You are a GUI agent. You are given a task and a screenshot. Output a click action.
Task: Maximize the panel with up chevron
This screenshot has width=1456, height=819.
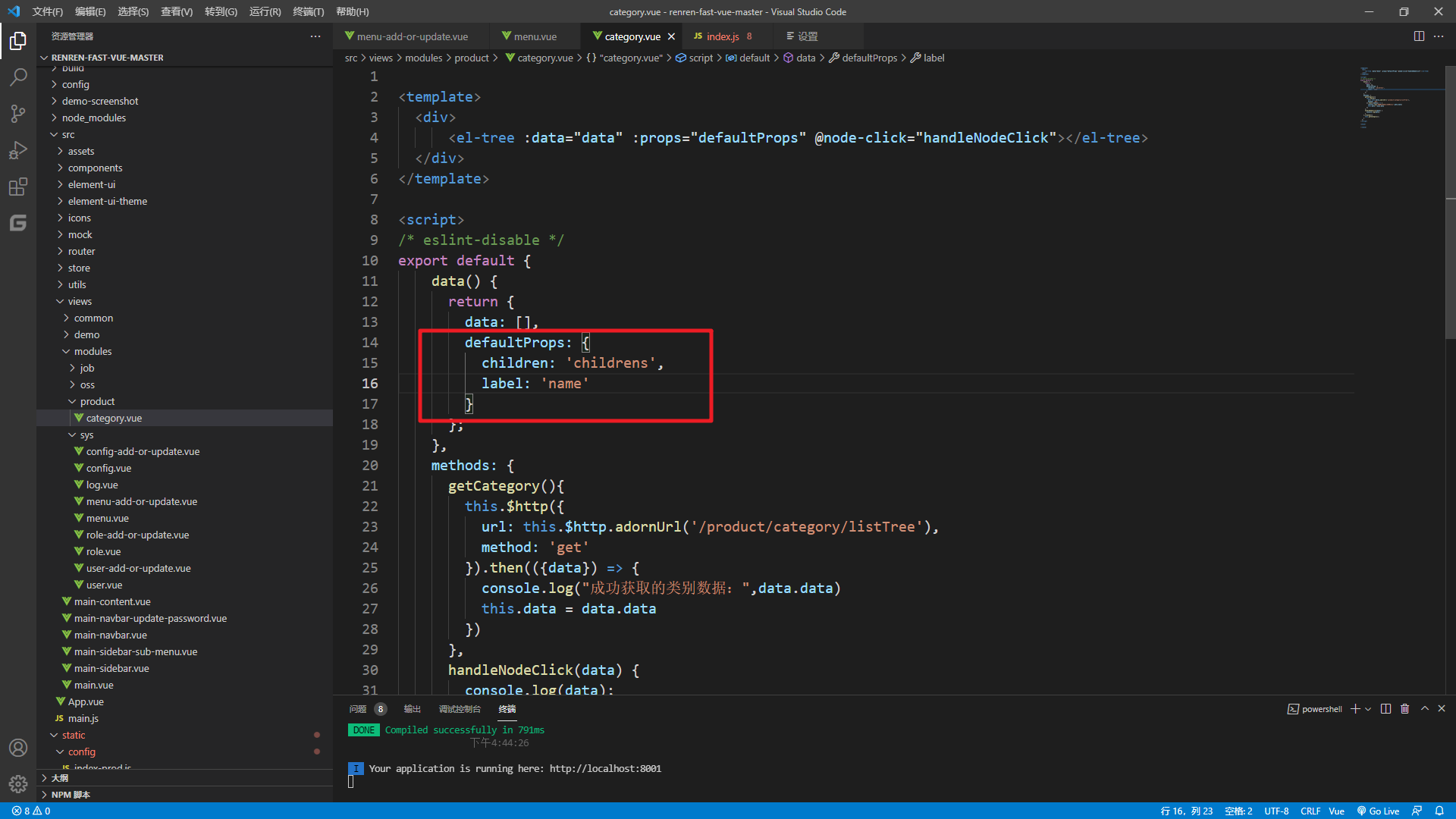coord(1425,708)
